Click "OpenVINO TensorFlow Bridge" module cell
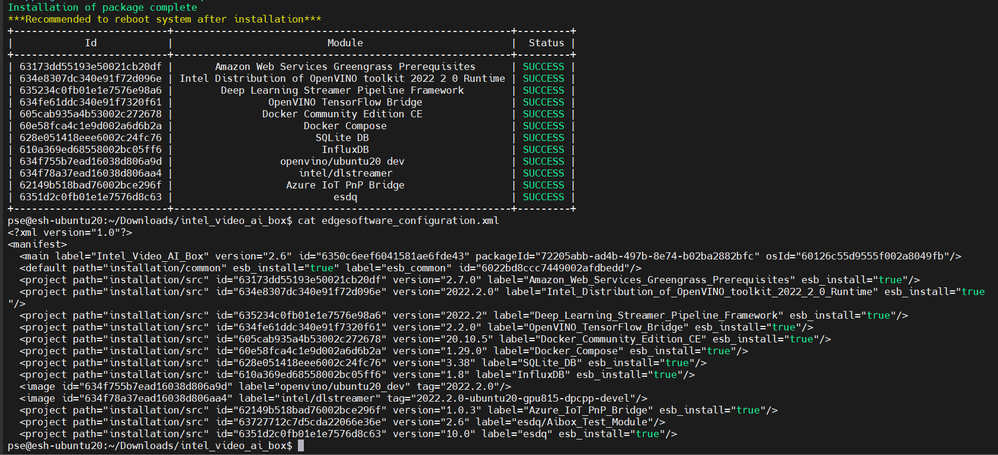The image size is (998, 455). pyautogui.click(x=345, y=102)
